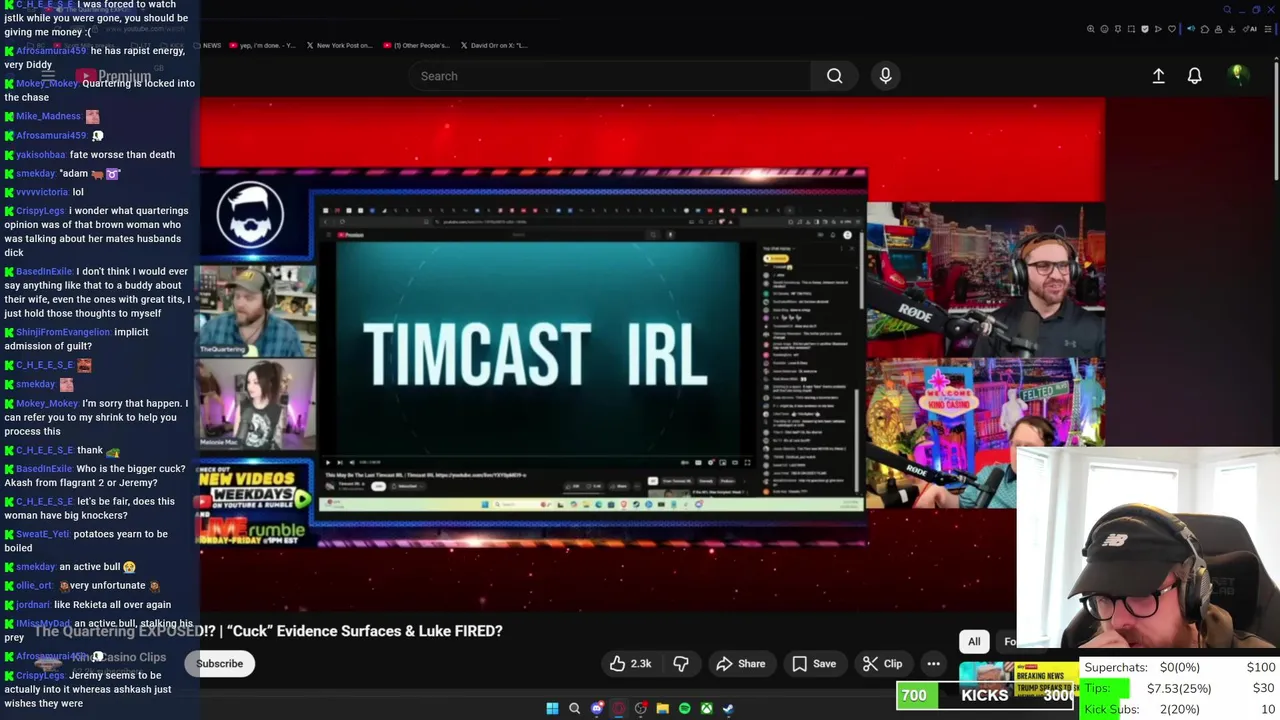The height and width of the screenshot is (720, 1280).
Task: Open the YouTube account avatar menu
Action: point(1237,75)
